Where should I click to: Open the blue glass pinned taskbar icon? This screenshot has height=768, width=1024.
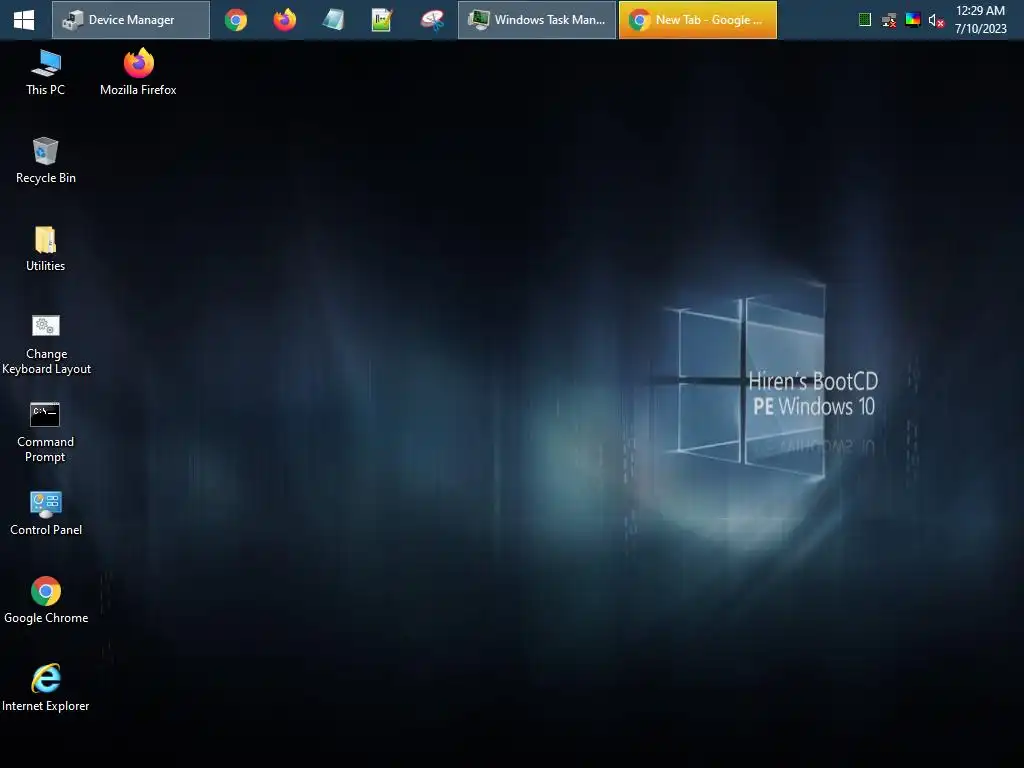(333, 20)
